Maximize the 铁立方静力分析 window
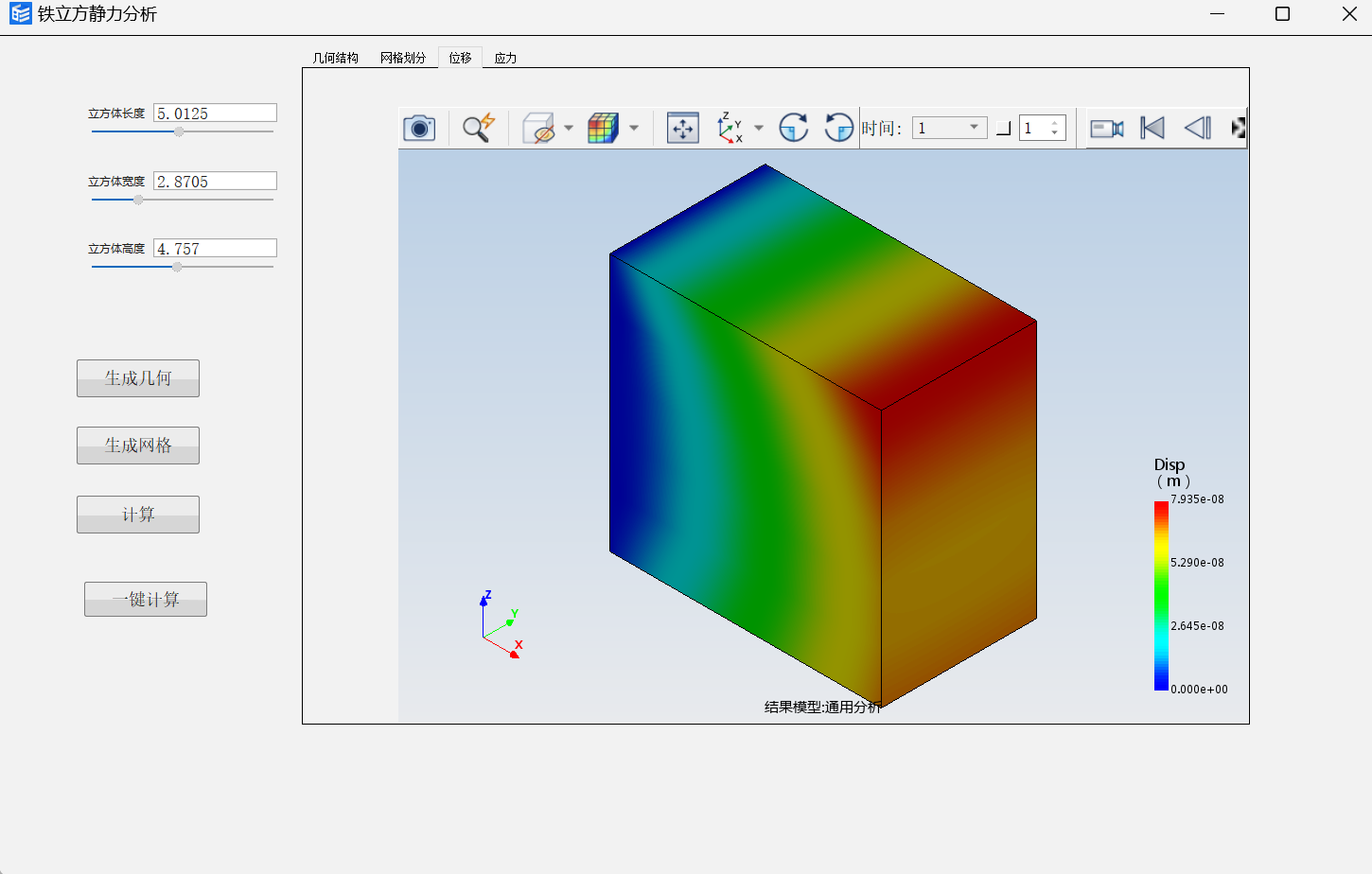 1283,13
